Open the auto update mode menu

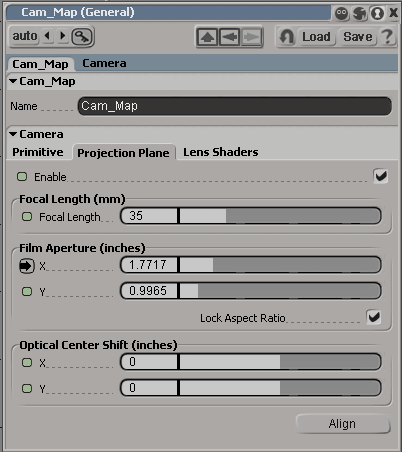click(25, 36)
